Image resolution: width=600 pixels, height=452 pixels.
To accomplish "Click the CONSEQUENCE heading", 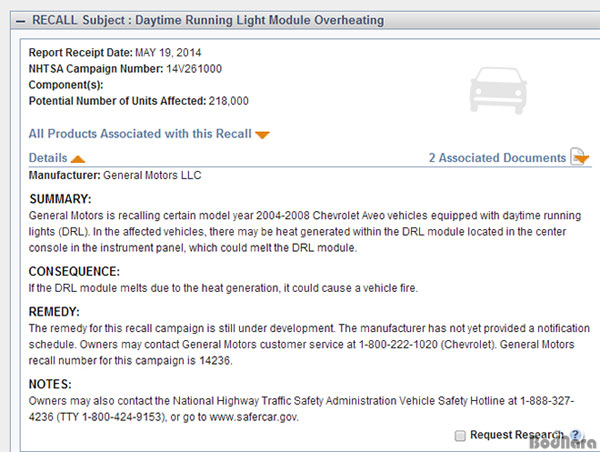I will coord(74,271).
